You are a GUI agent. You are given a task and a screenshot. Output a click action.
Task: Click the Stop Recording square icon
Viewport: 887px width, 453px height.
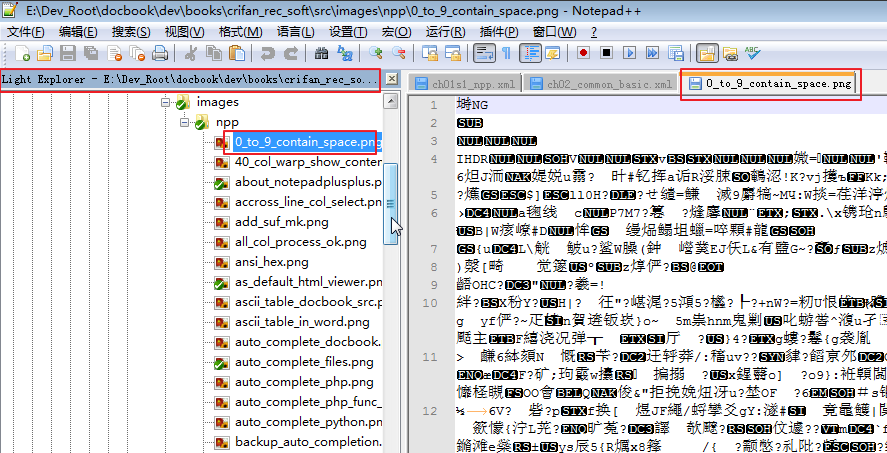point(606,53)
